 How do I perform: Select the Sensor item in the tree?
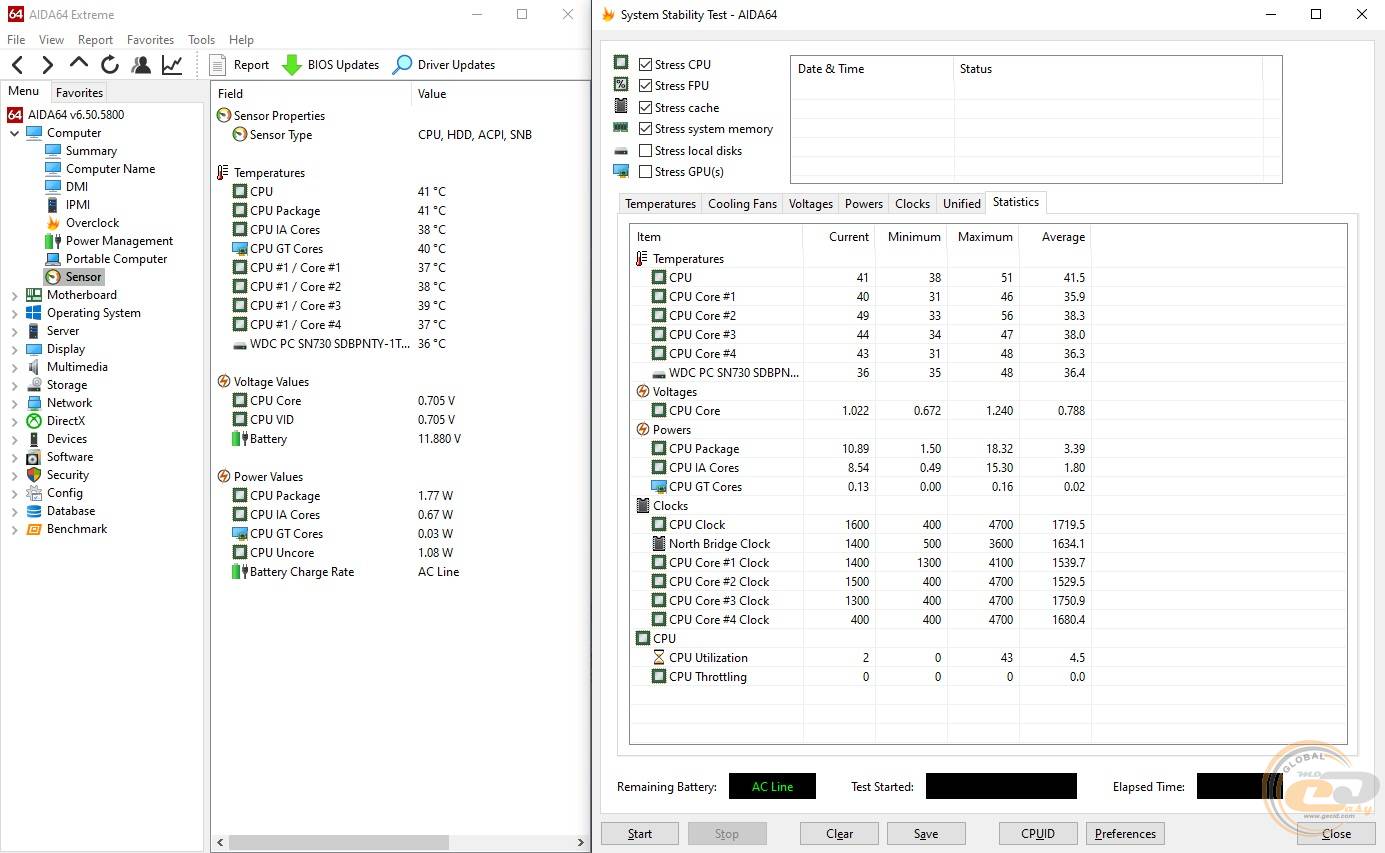tap(83, 277)
